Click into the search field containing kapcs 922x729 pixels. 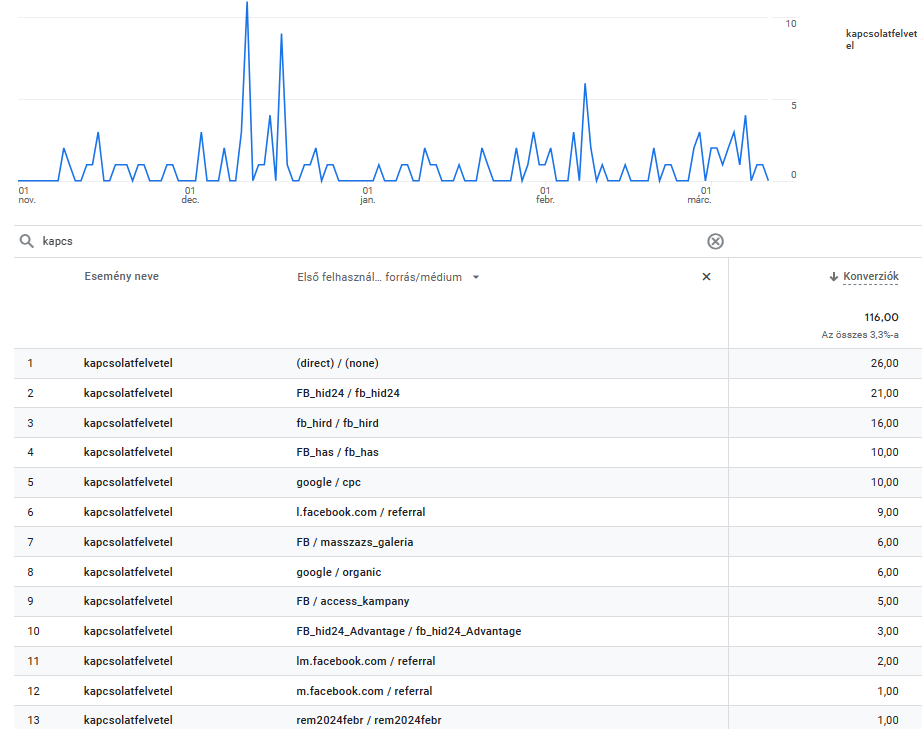[x=300, y=241]
